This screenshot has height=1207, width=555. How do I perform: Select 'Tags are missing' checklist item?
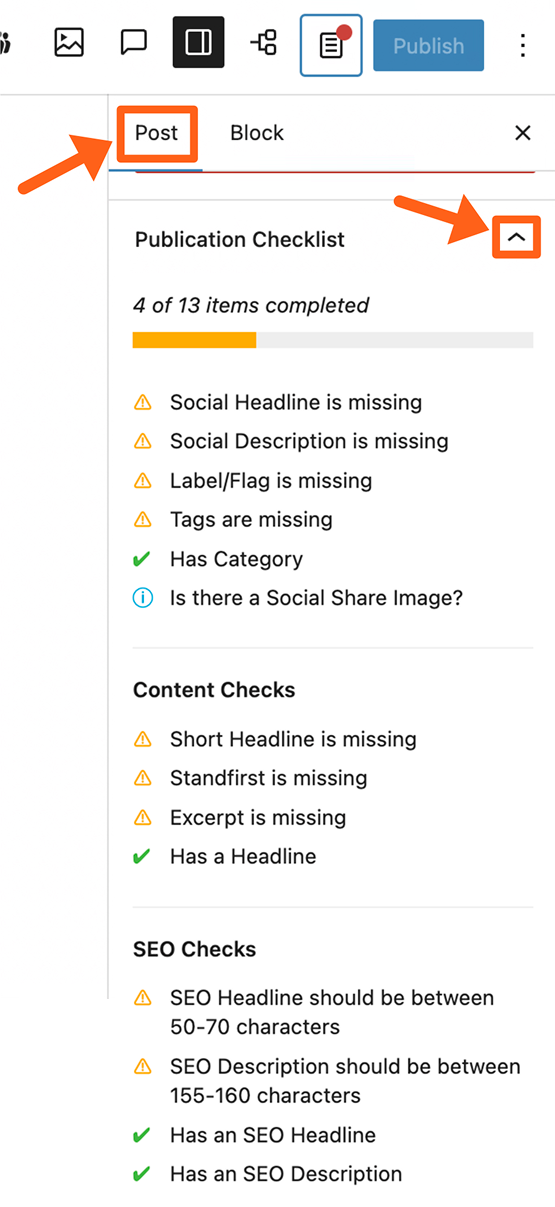[x=251, y=519]
